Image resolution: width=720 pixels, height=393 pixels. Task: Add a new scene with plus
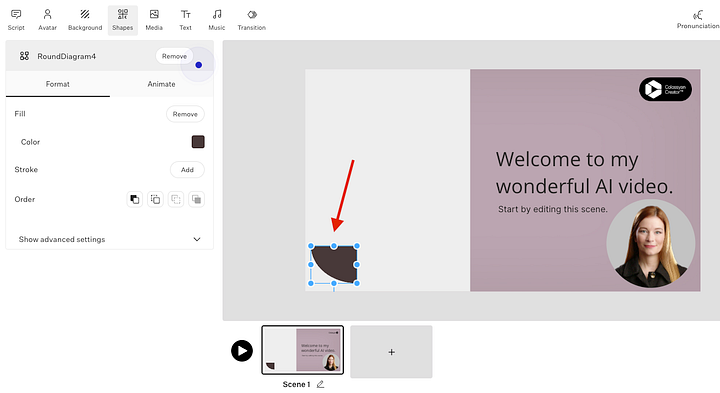[x=391, y=352]
